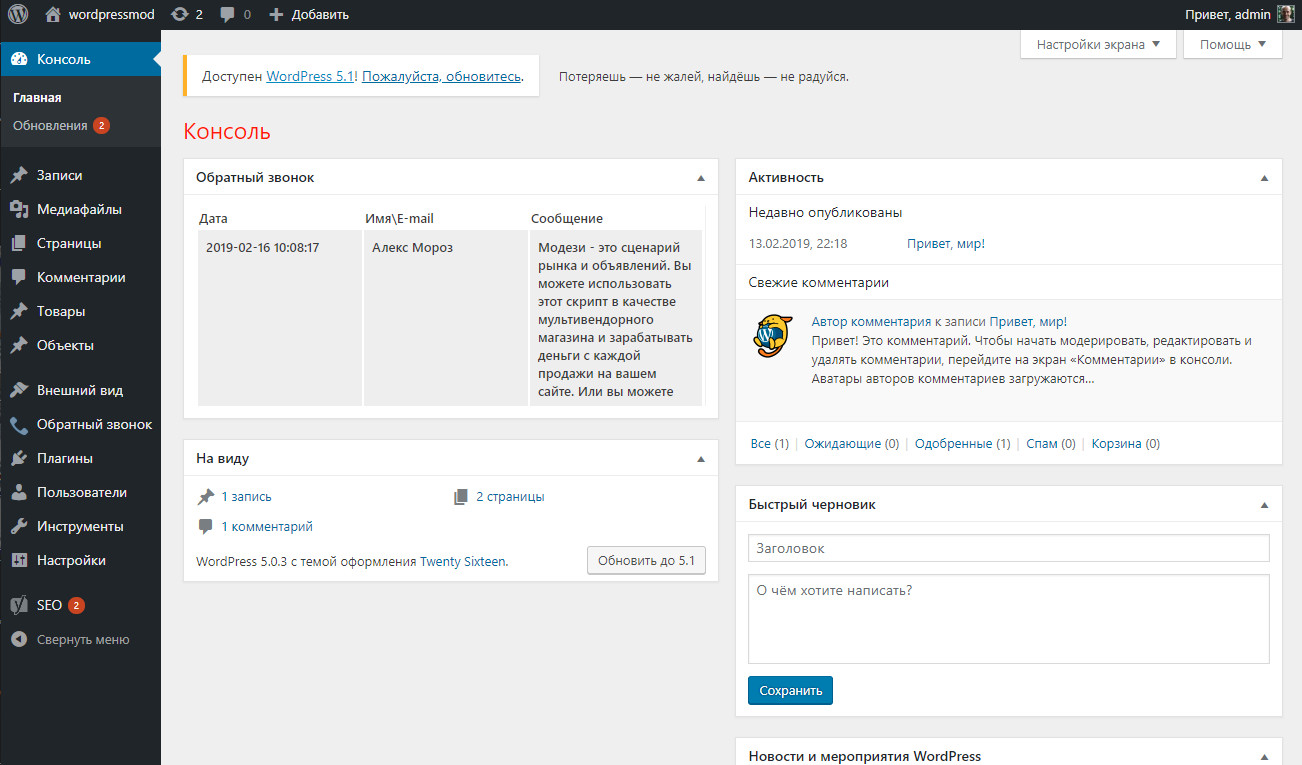Image resolution: width=1302 pixels, height=765 pixels.
Task: Click the Записи pin icon in sidebar
Action: point(19,175)
